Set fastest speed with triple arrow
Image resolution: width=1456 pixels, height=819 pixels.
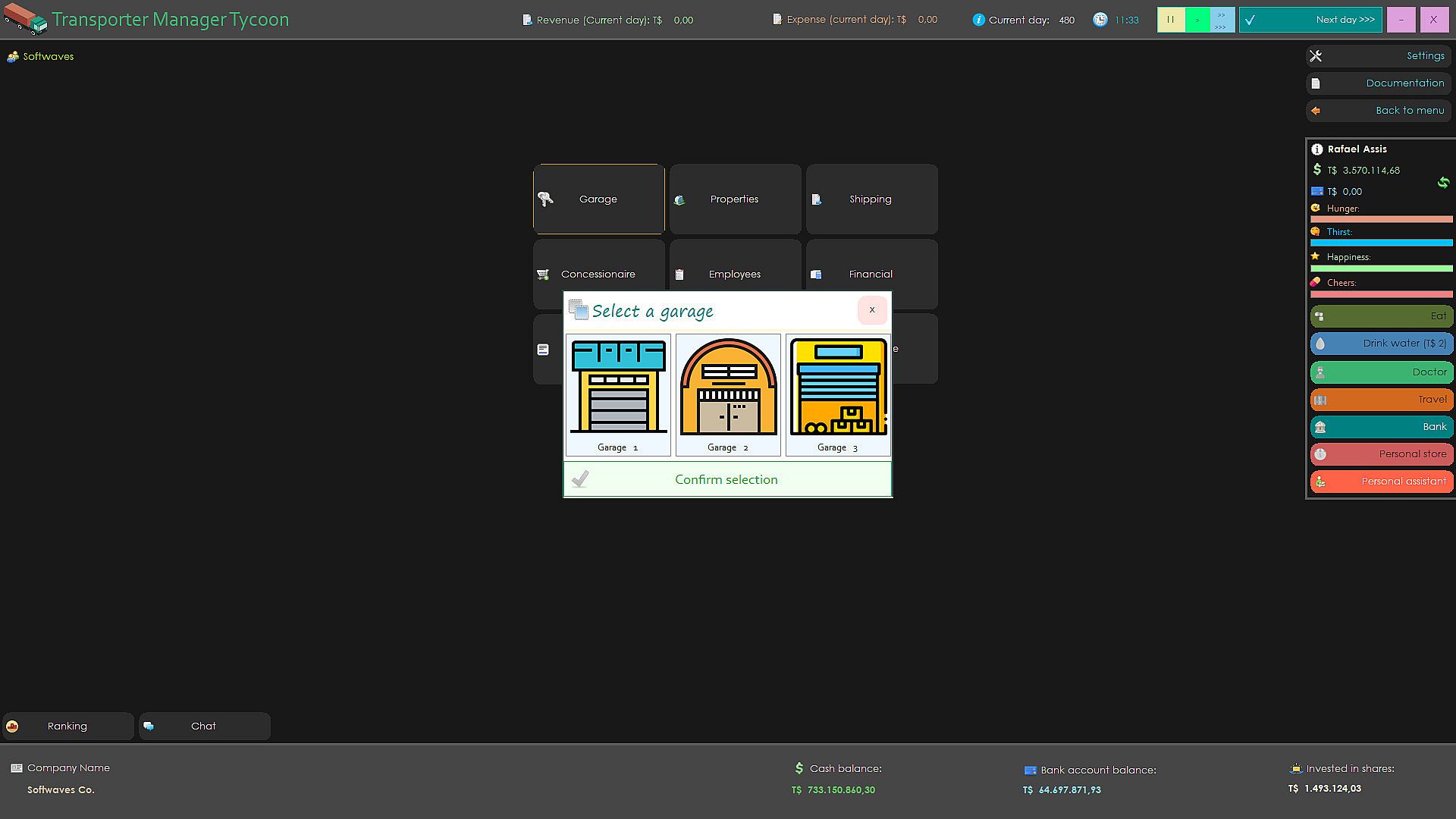pyautogui.click(x=1221, y=27)
